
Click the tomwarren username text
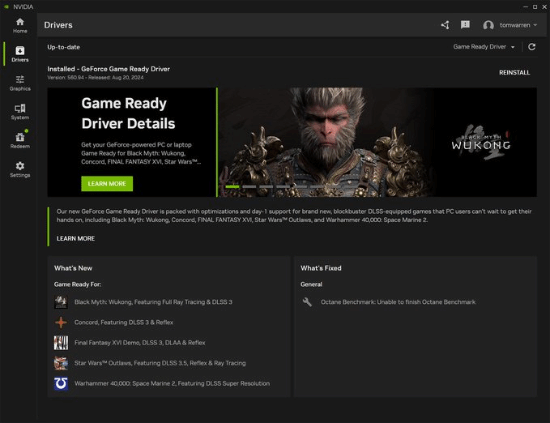click(515, 25)
